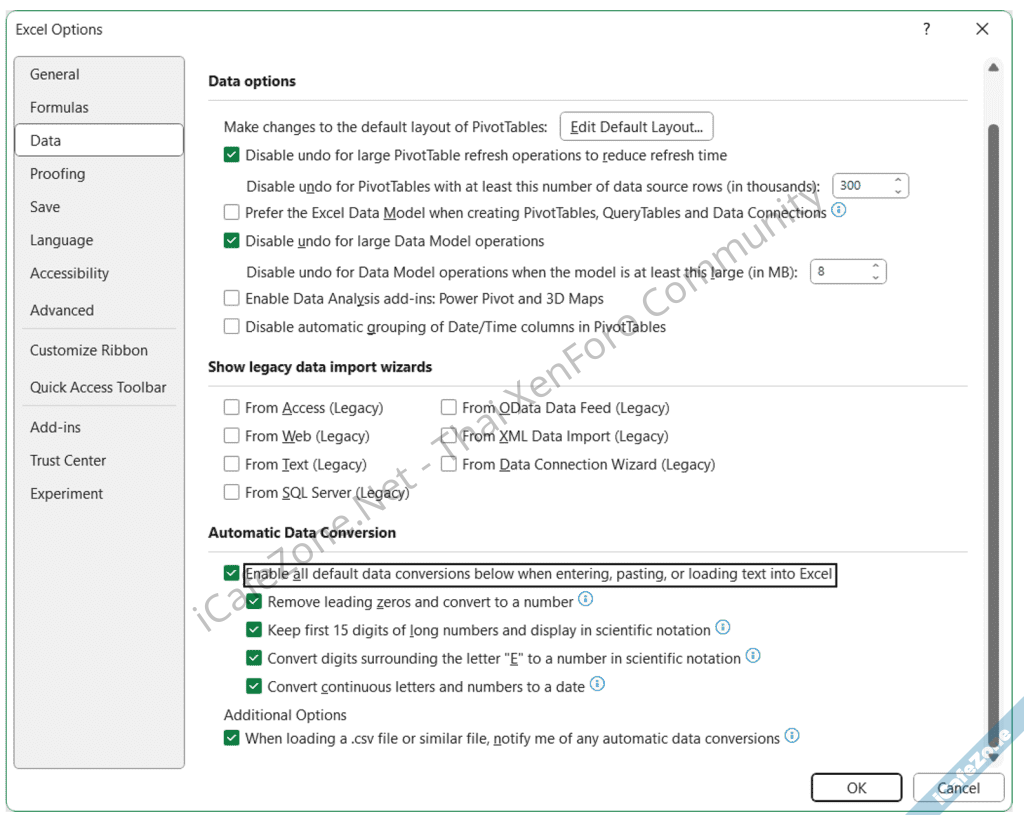
Task: Toggle Disable undo for large PivotTable refresh
Action: tap(232, 155)
